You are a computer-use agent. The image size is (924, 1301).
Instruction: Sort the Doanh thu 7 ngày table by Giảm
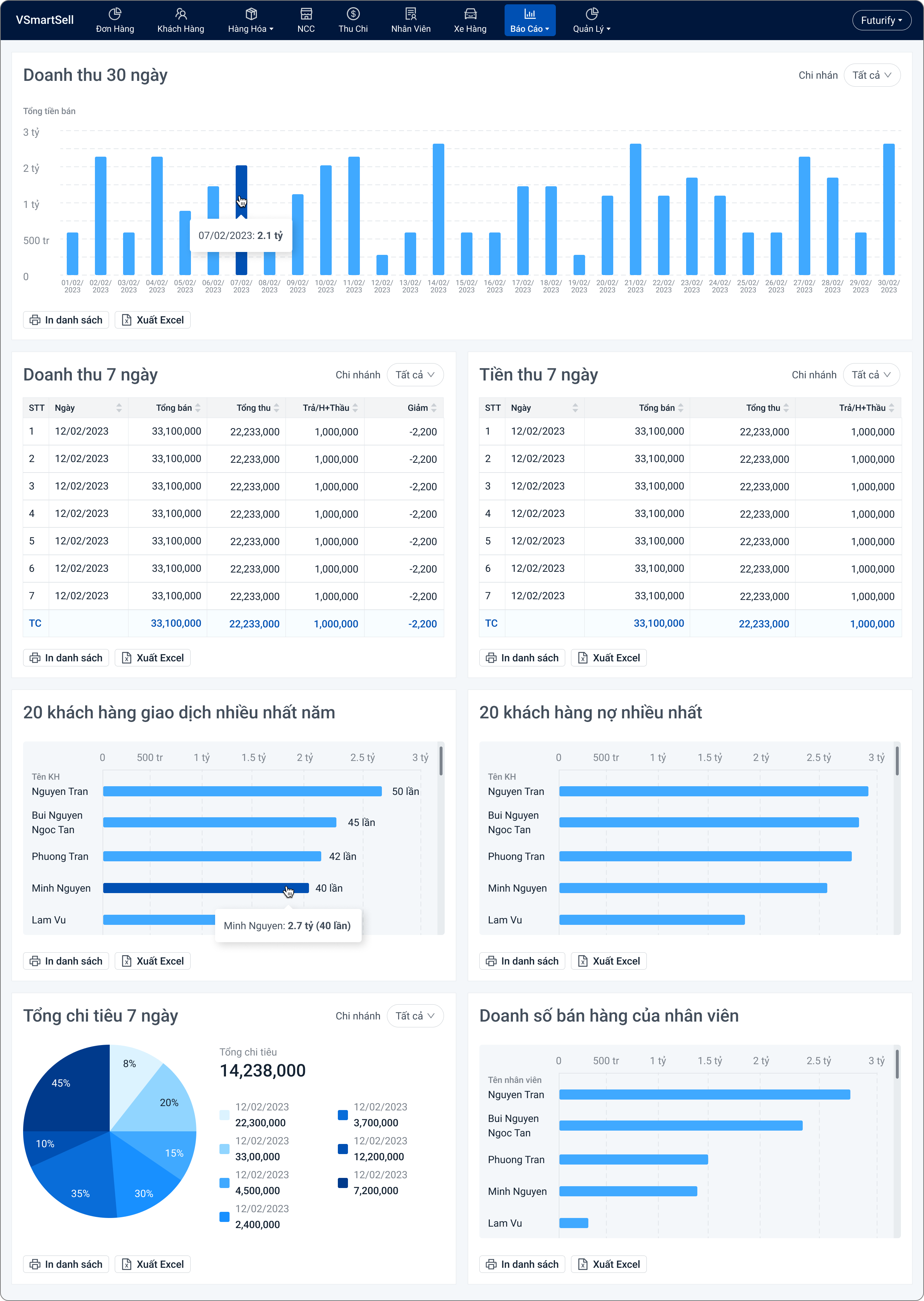[434, 408]
